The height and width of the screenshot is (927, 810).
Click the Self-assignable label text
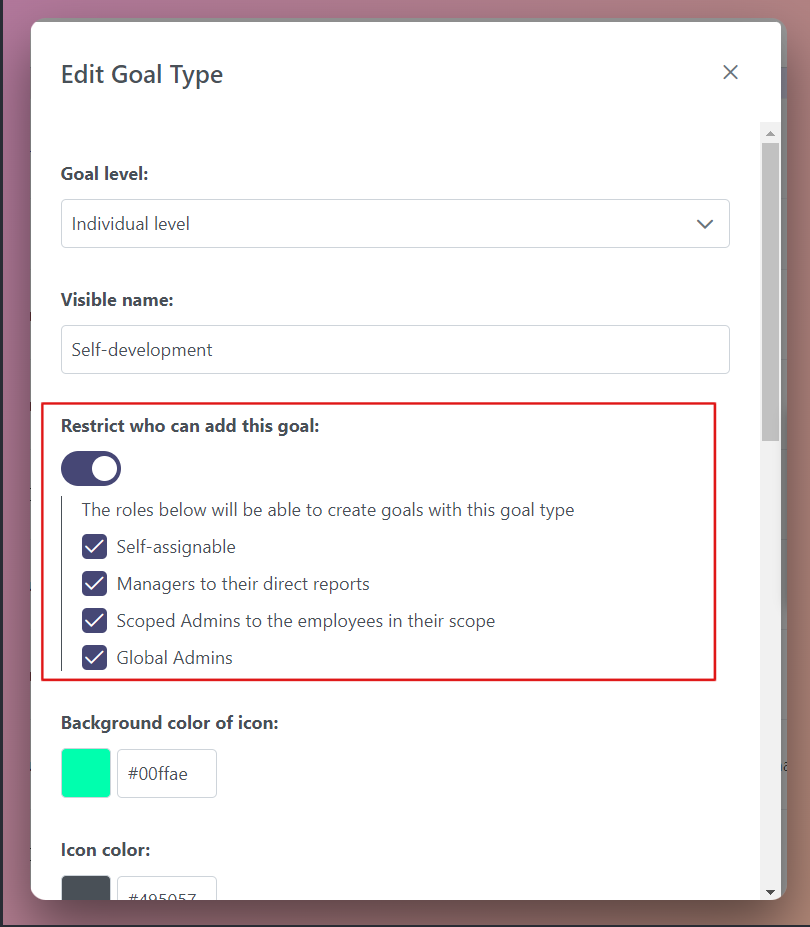click(x=176, y=547)
